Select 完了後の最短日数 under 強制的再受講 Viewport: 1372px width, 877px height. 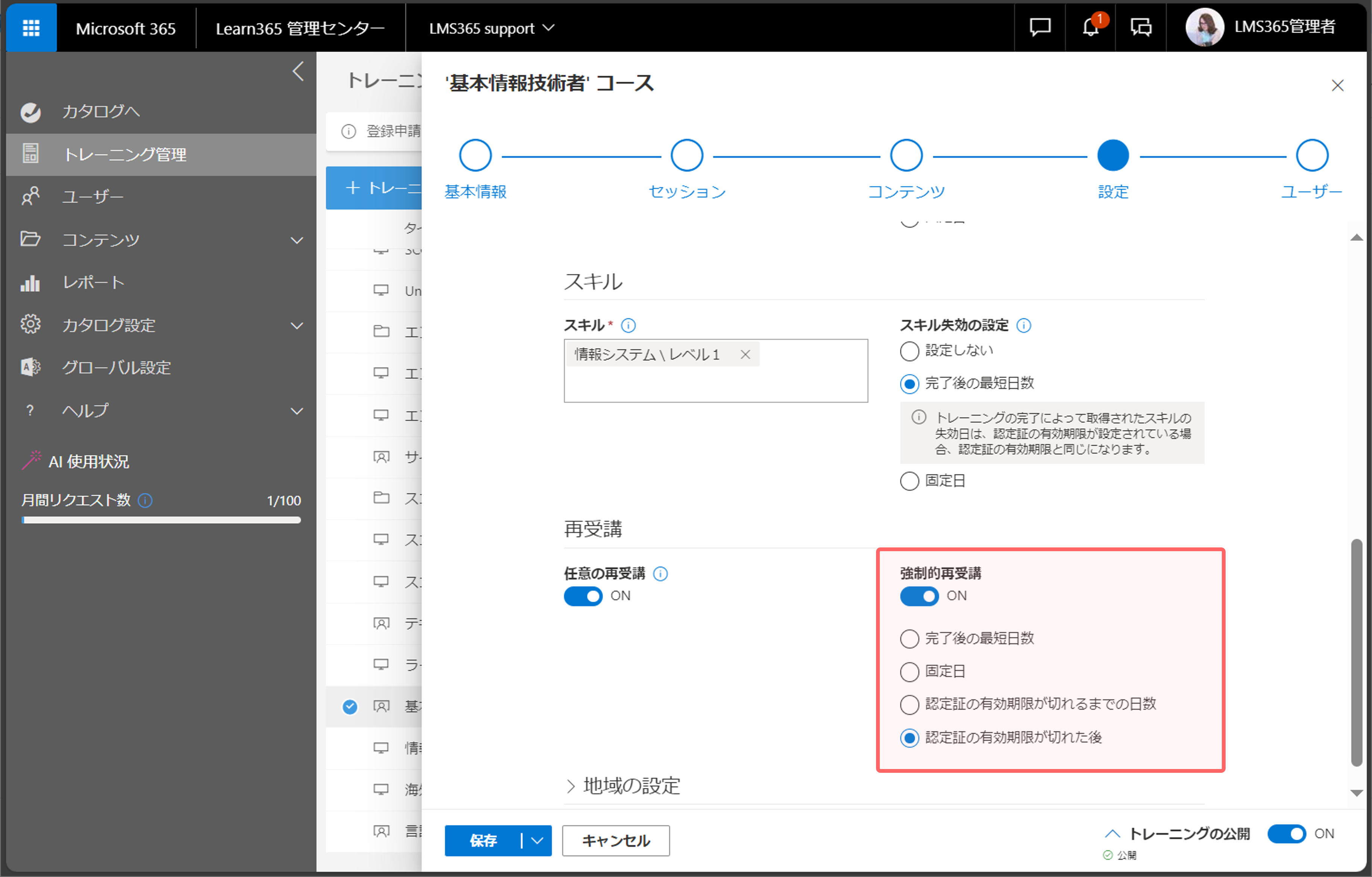[910, 639]
